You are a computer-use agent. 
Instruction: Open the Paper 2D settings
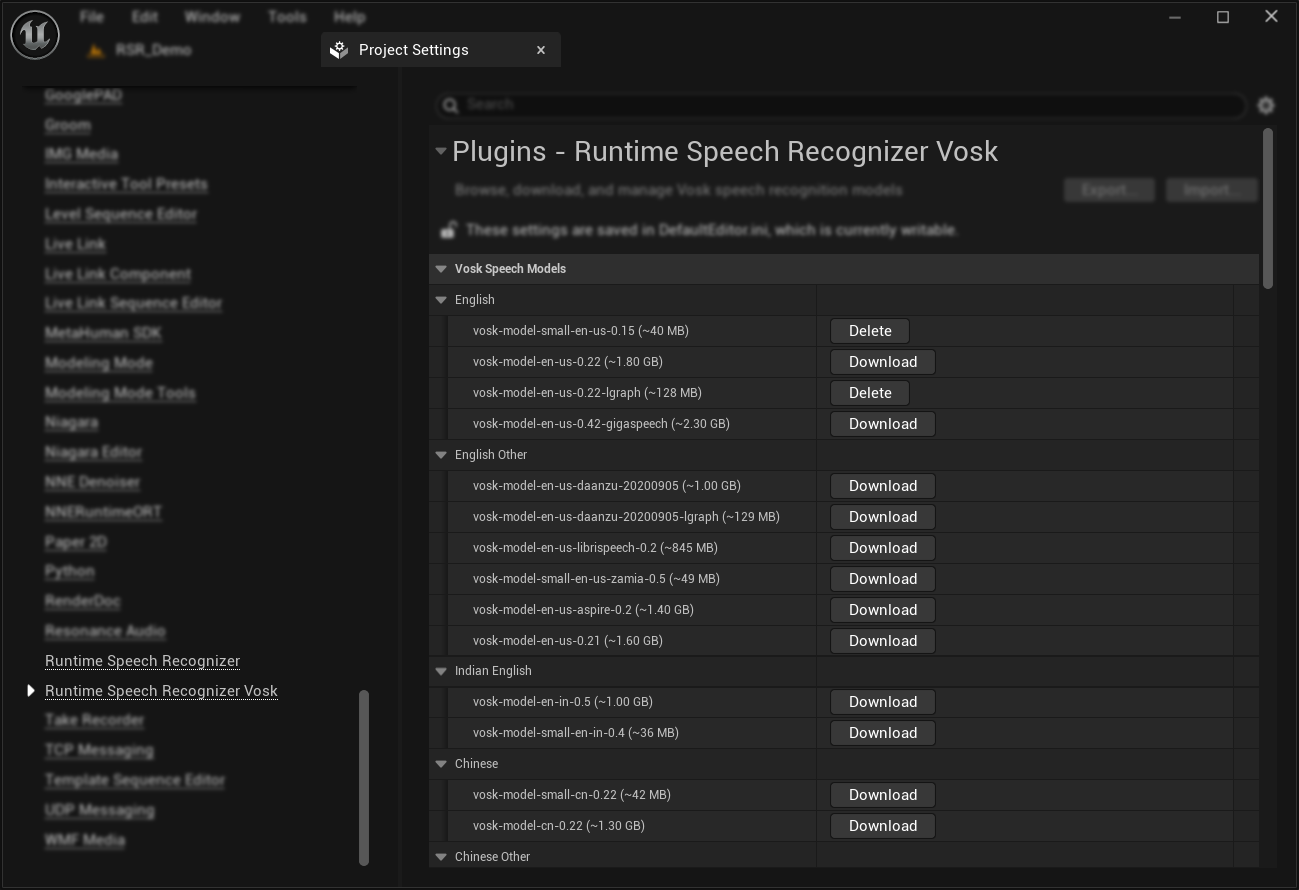76,542
